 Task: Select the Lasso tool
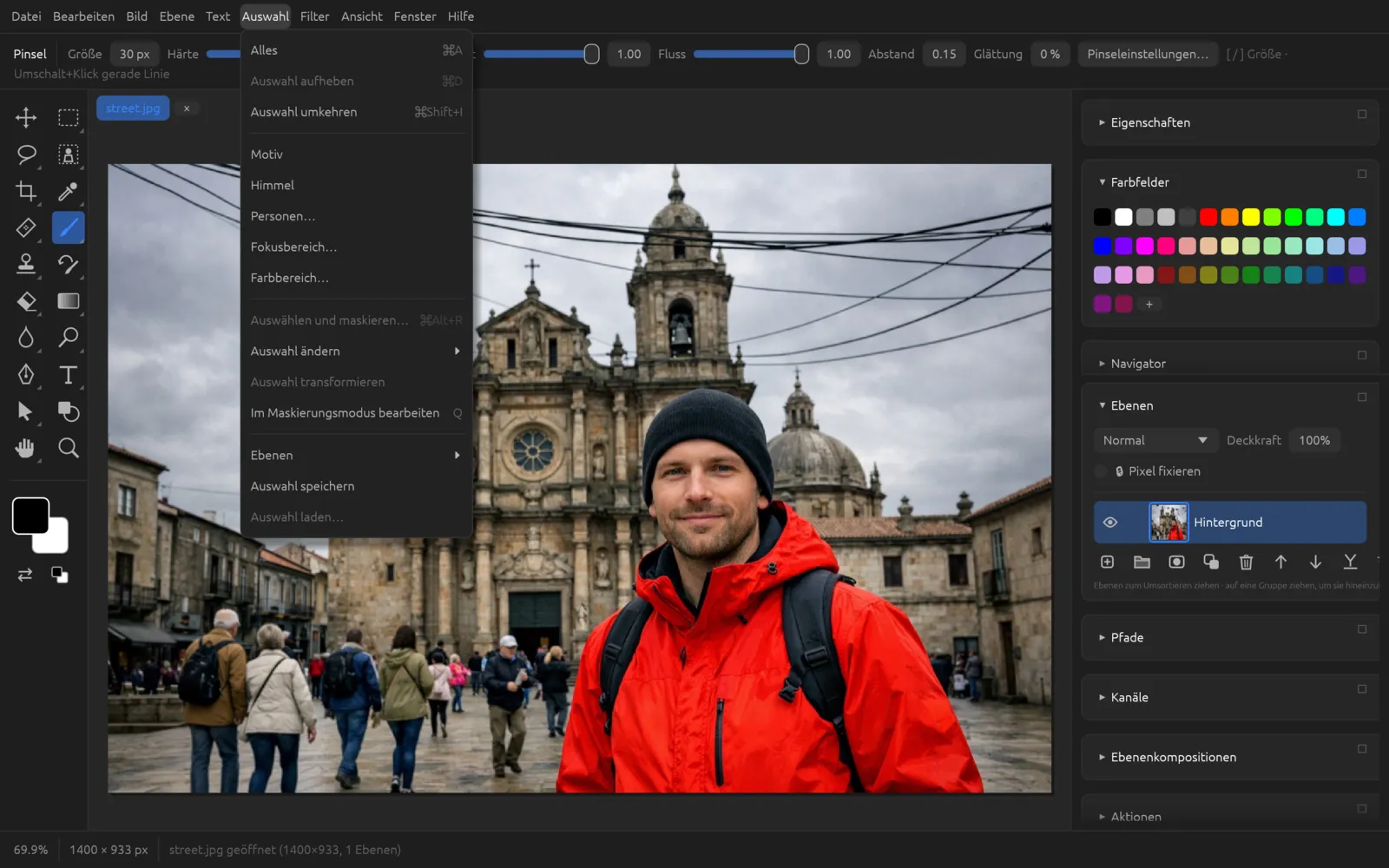26,155
